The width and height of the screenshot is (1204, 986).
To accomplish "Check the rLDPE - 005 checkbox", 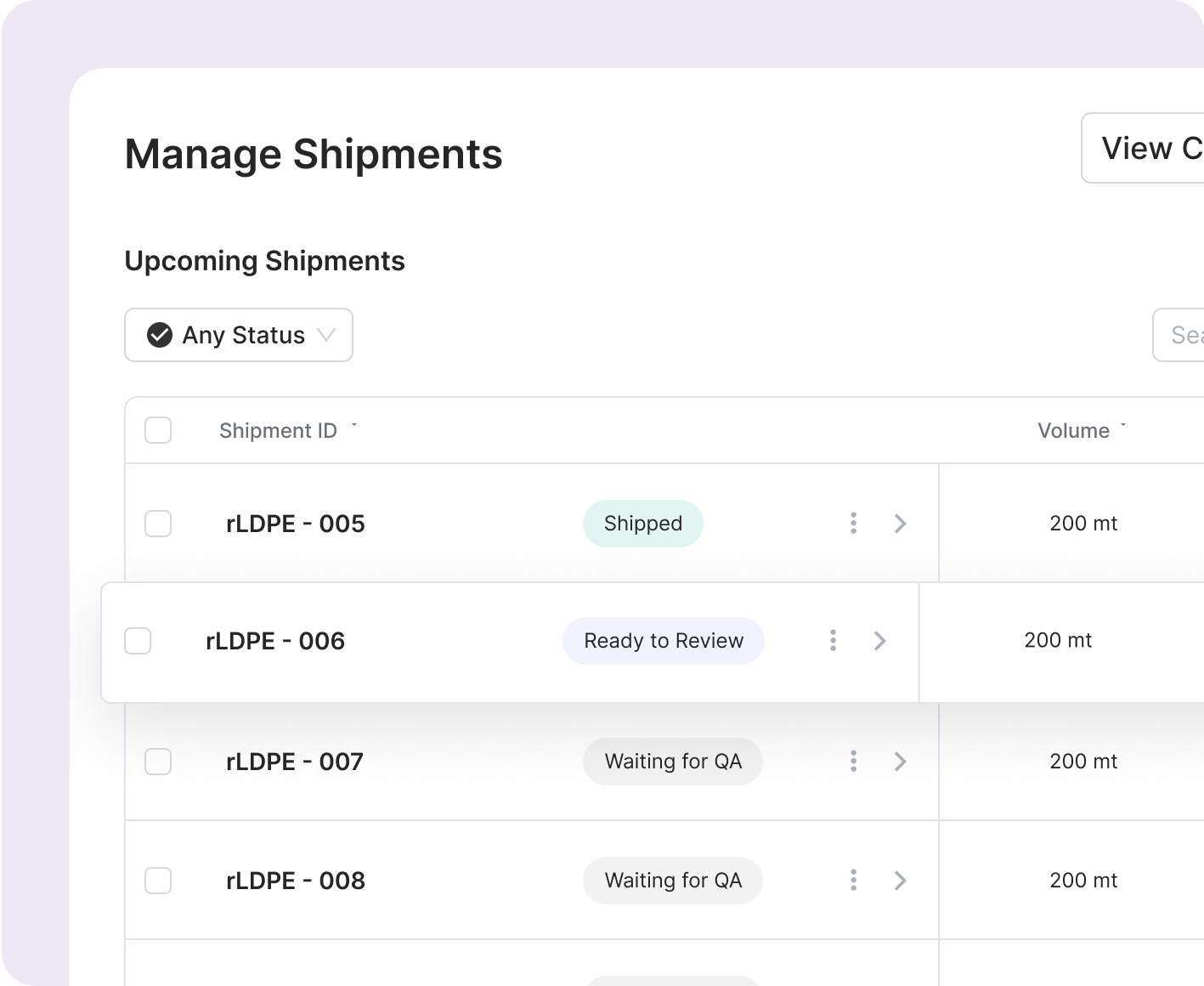I will [158, 524].
